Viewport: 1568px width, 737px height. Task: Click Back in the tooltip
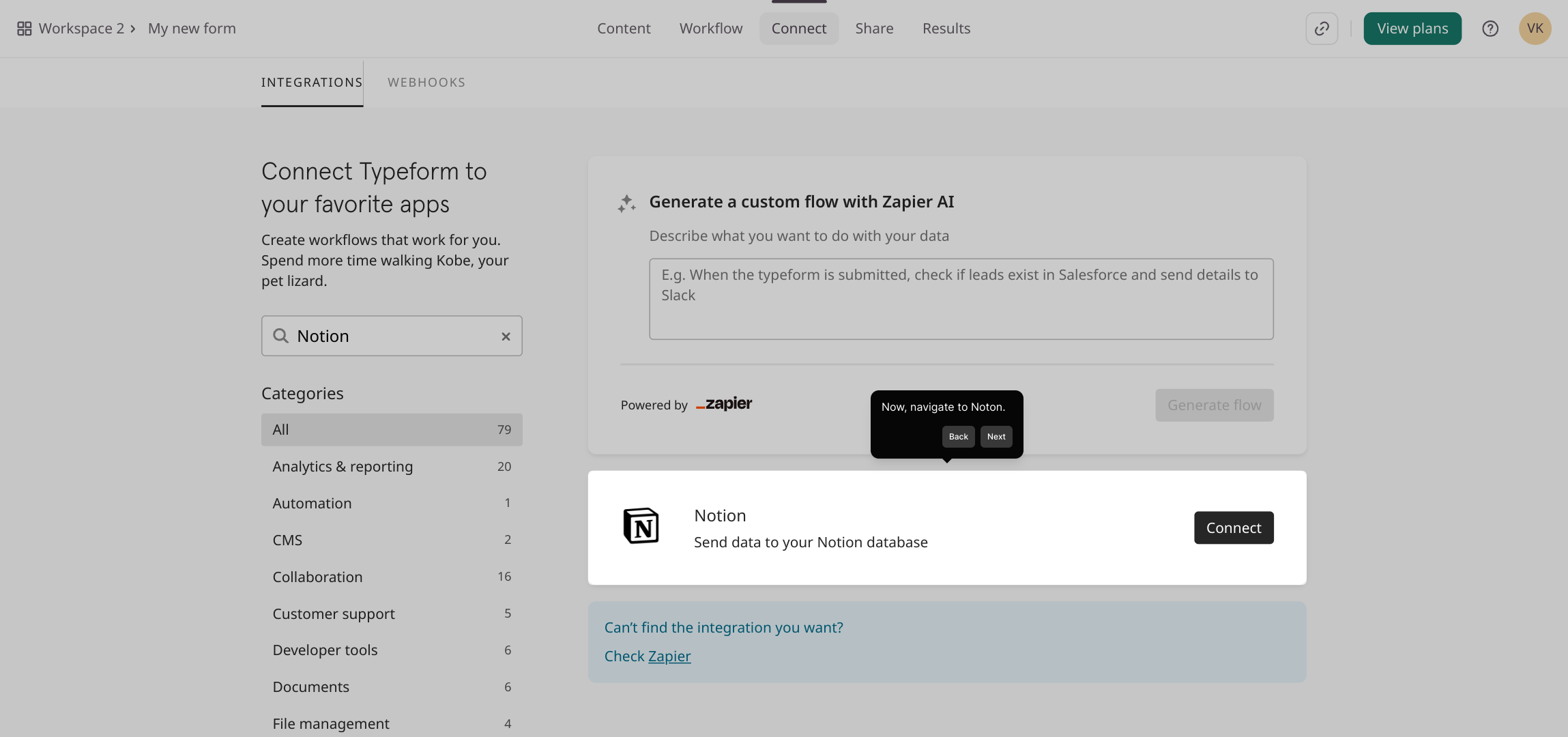(958, 437)
